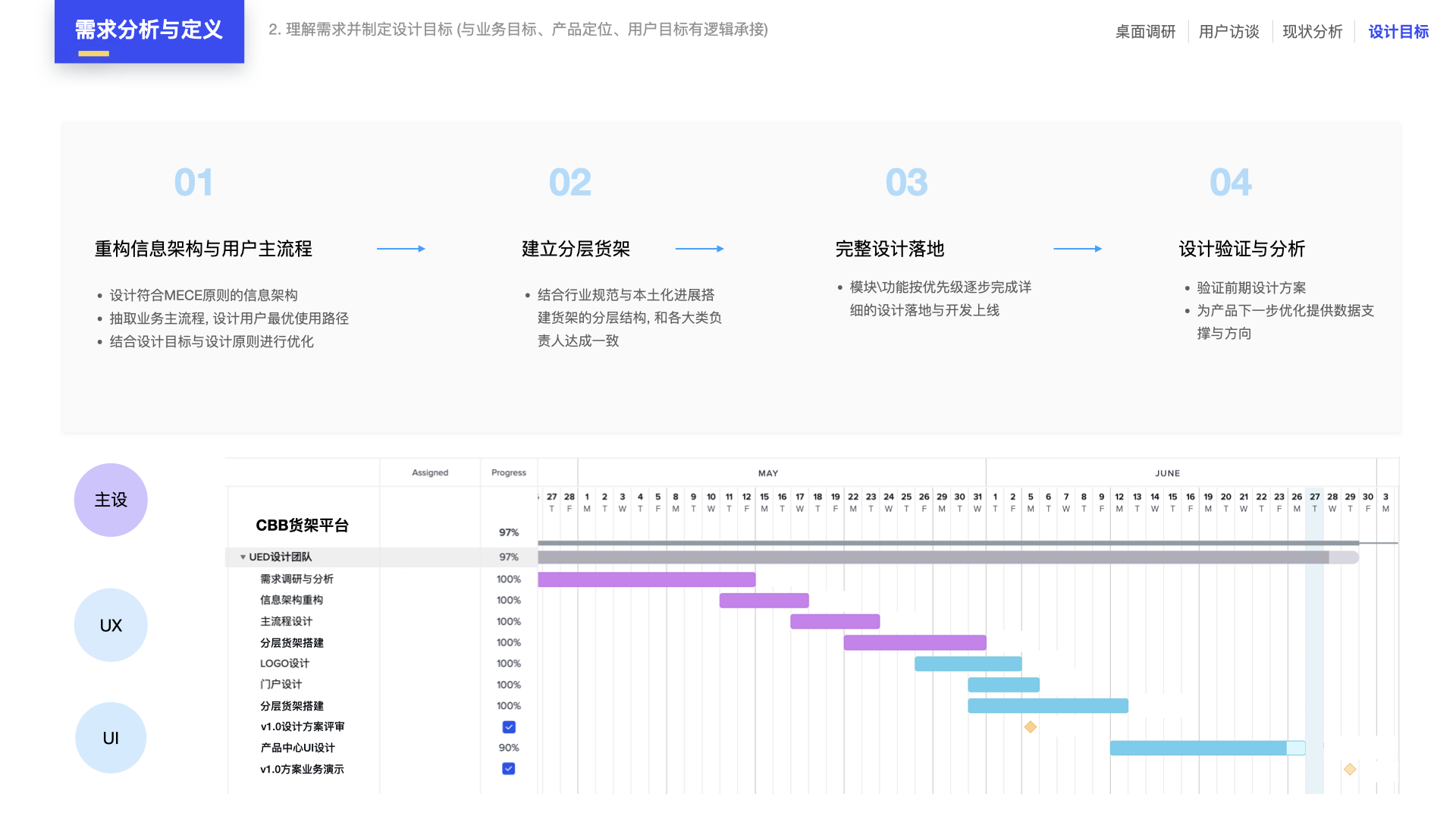Select the purple 主设 circle
The image size is (1456, 819).
[x=111, y=500]
